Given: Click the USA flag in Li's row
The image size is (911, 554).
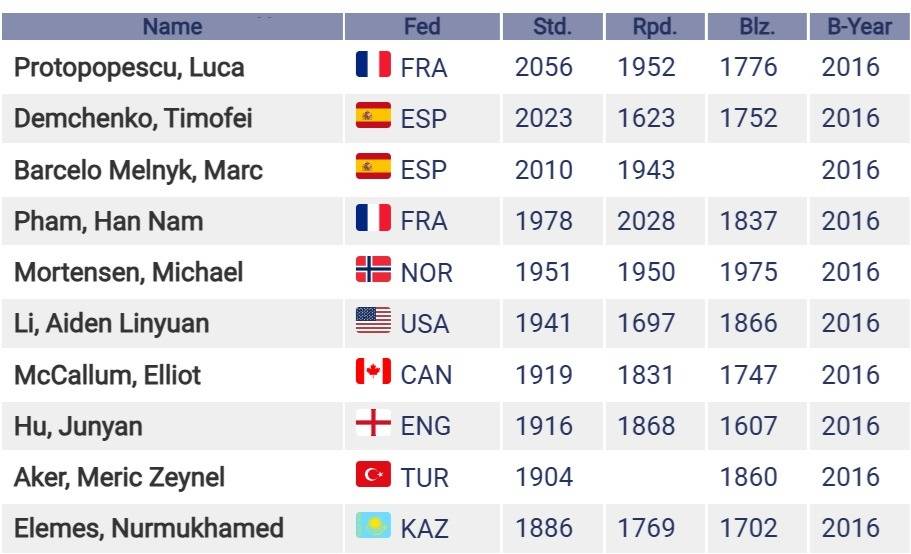Looking at the screenshot, I should pos(373,320).
